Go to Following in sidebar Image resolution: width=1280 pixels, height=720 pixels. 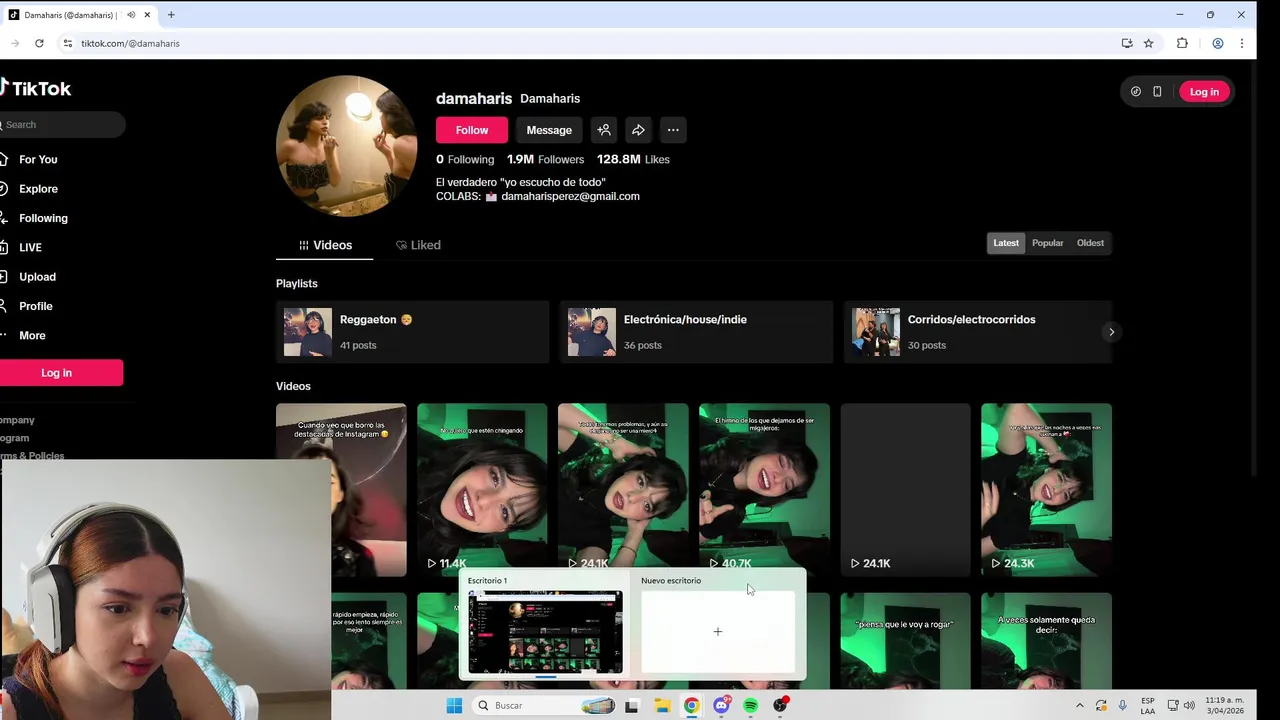[43, 218]
